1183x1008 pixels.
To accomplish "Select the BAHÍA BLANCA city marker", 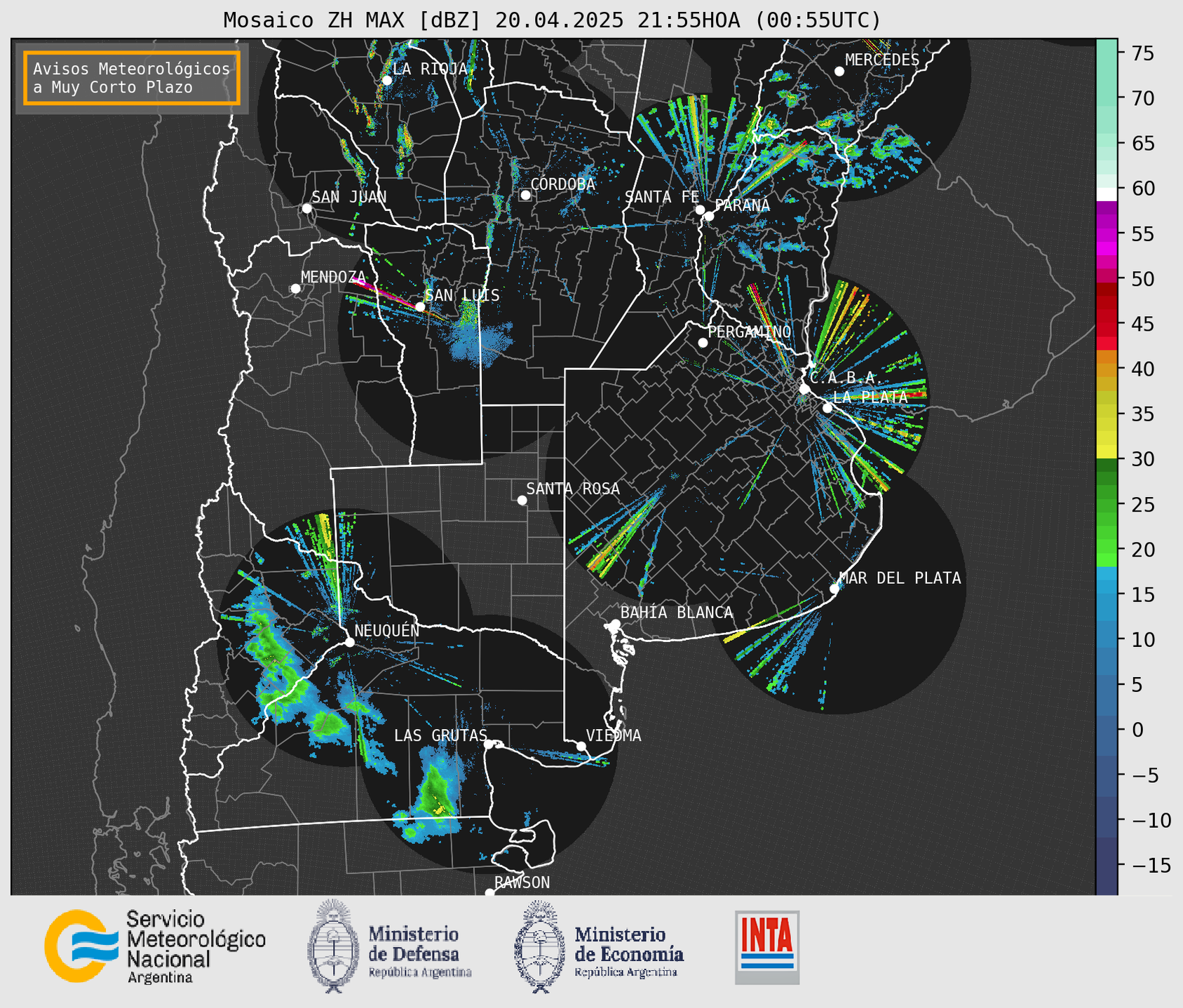I will click(615, 624).
